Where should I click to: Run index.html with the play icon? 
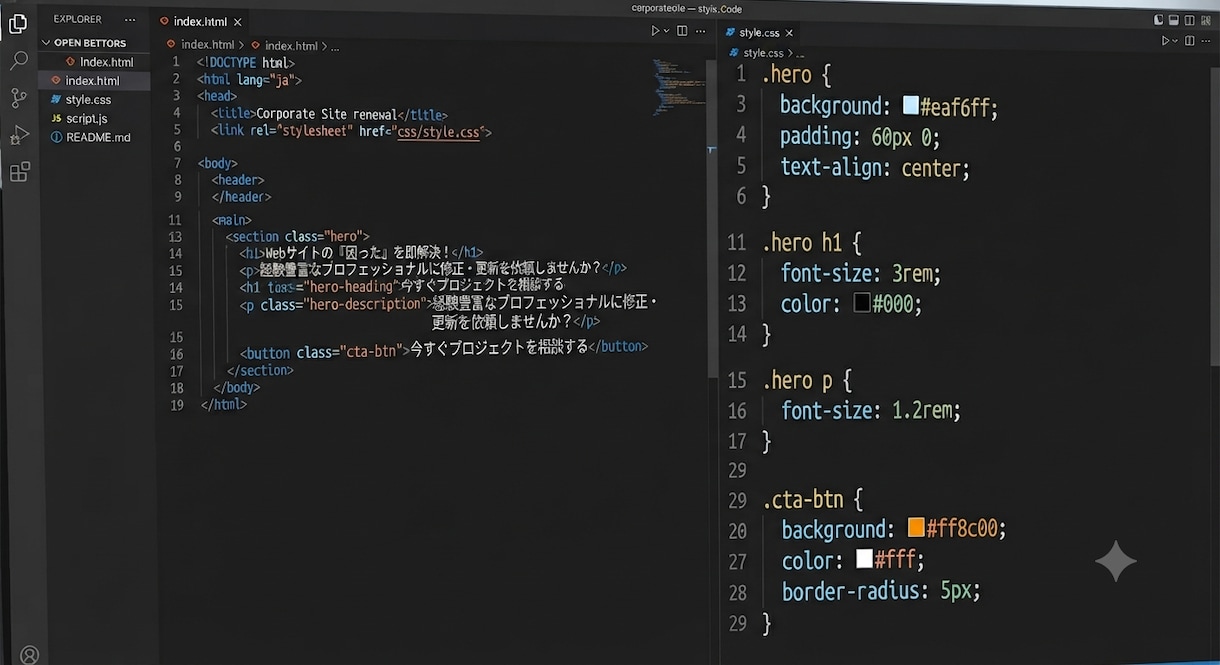click(656, 31)
